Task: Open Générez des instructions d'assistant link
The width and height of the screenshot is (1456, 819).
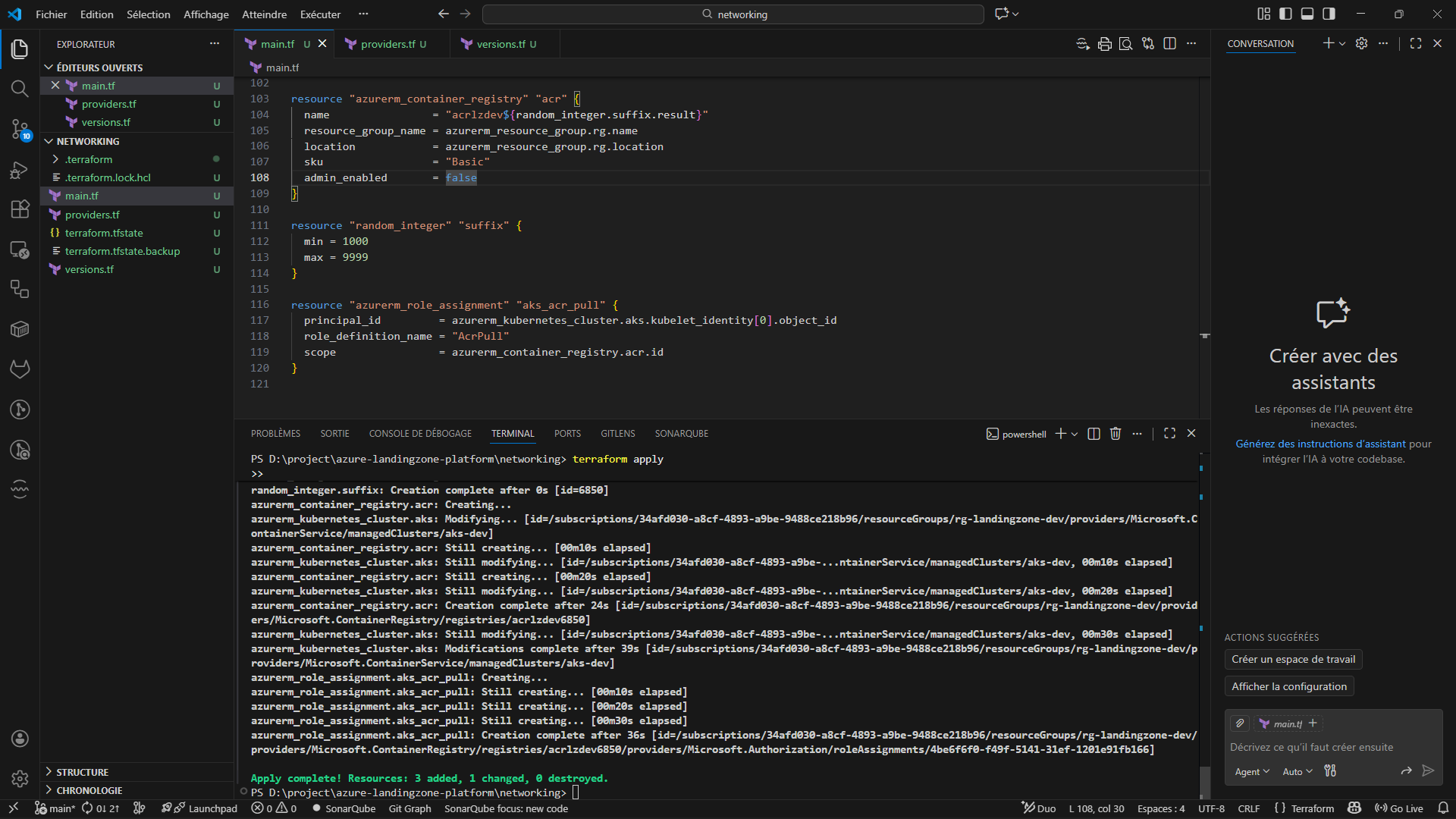Action: (x=1320, y=444)
